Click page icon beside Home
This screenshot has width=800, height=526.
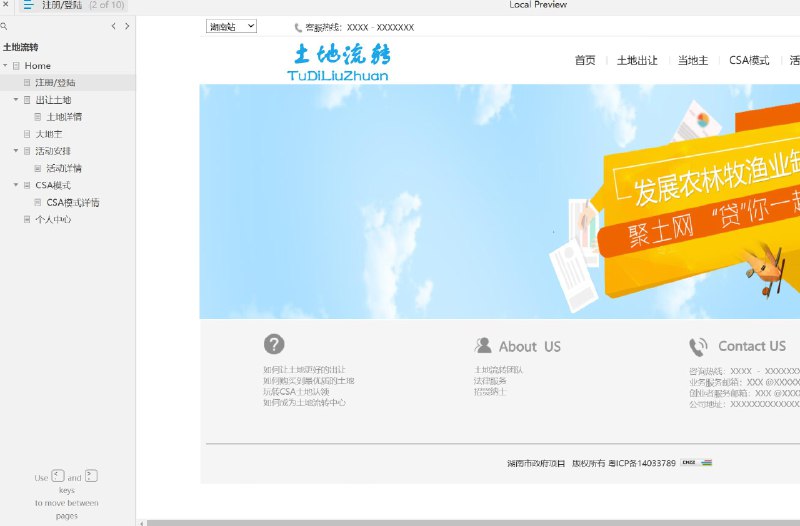tap(16, 66)
